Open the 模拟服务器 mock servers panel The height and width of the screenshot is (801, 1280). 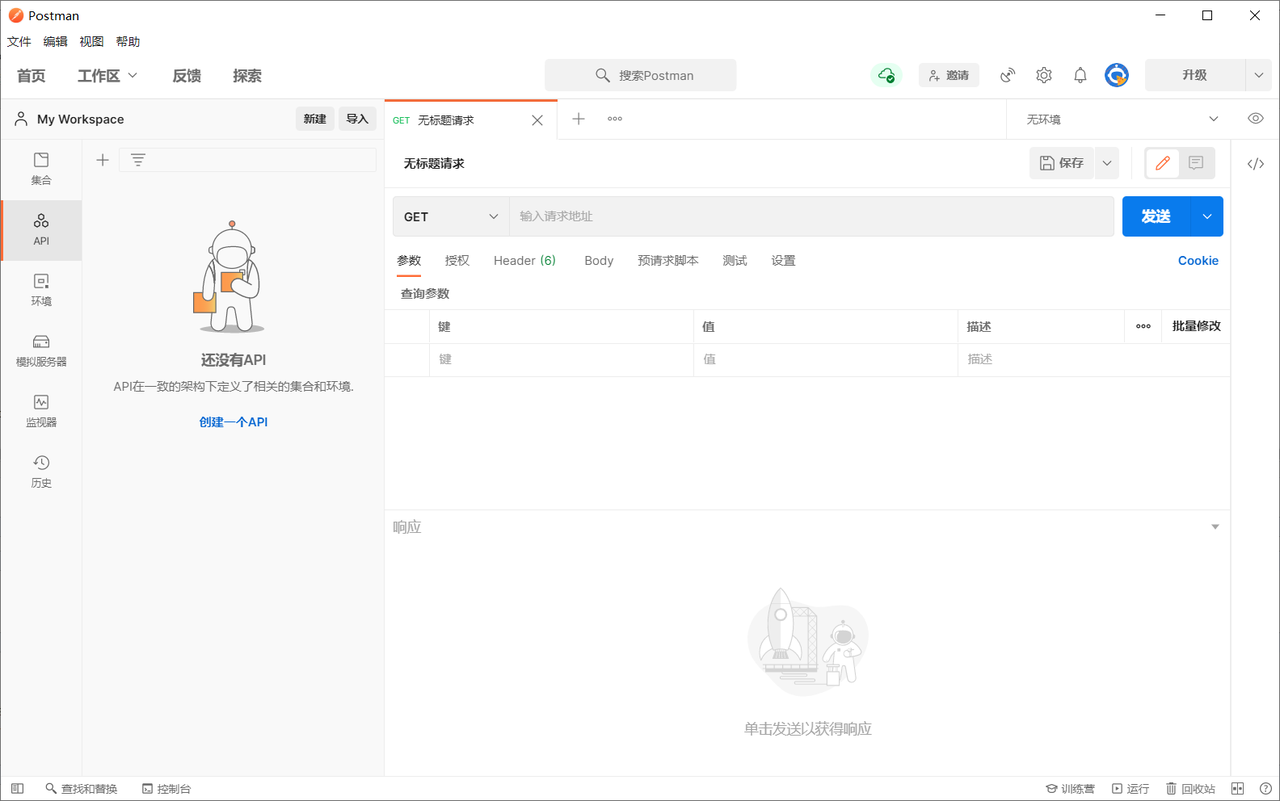pos(41,350)
